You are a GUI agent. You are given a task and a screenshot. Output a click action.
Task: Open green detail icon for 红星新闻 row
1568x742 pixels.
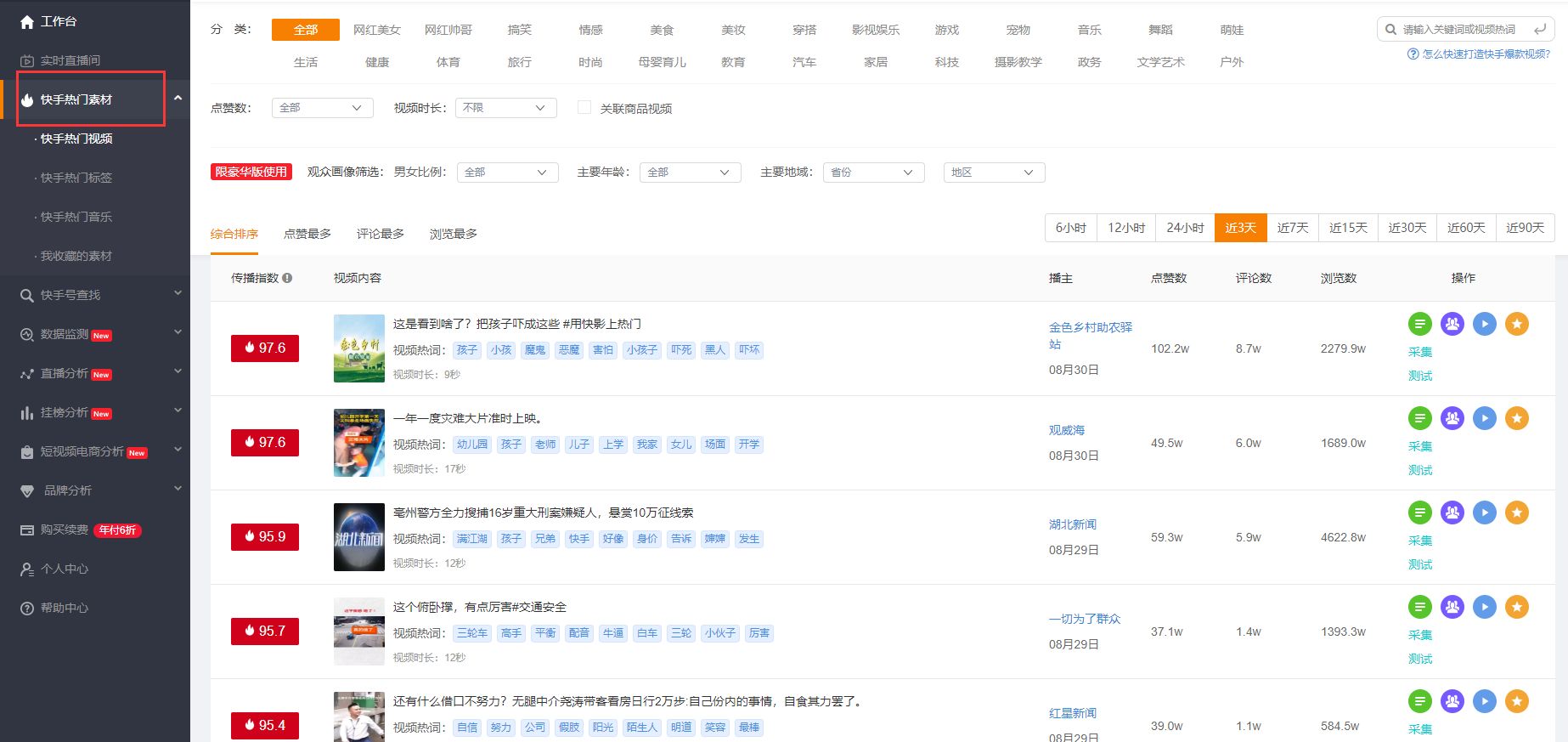pyautogui.click(x=1420, y=701)
